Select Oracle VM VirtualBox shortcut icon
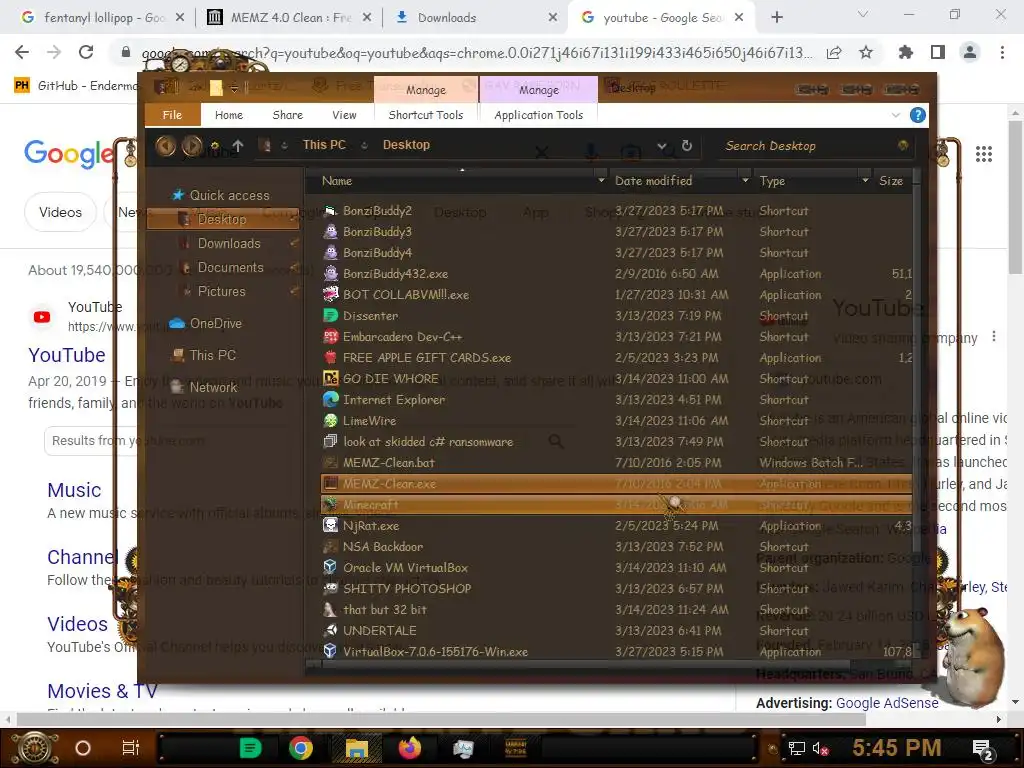 pos(330,567)
